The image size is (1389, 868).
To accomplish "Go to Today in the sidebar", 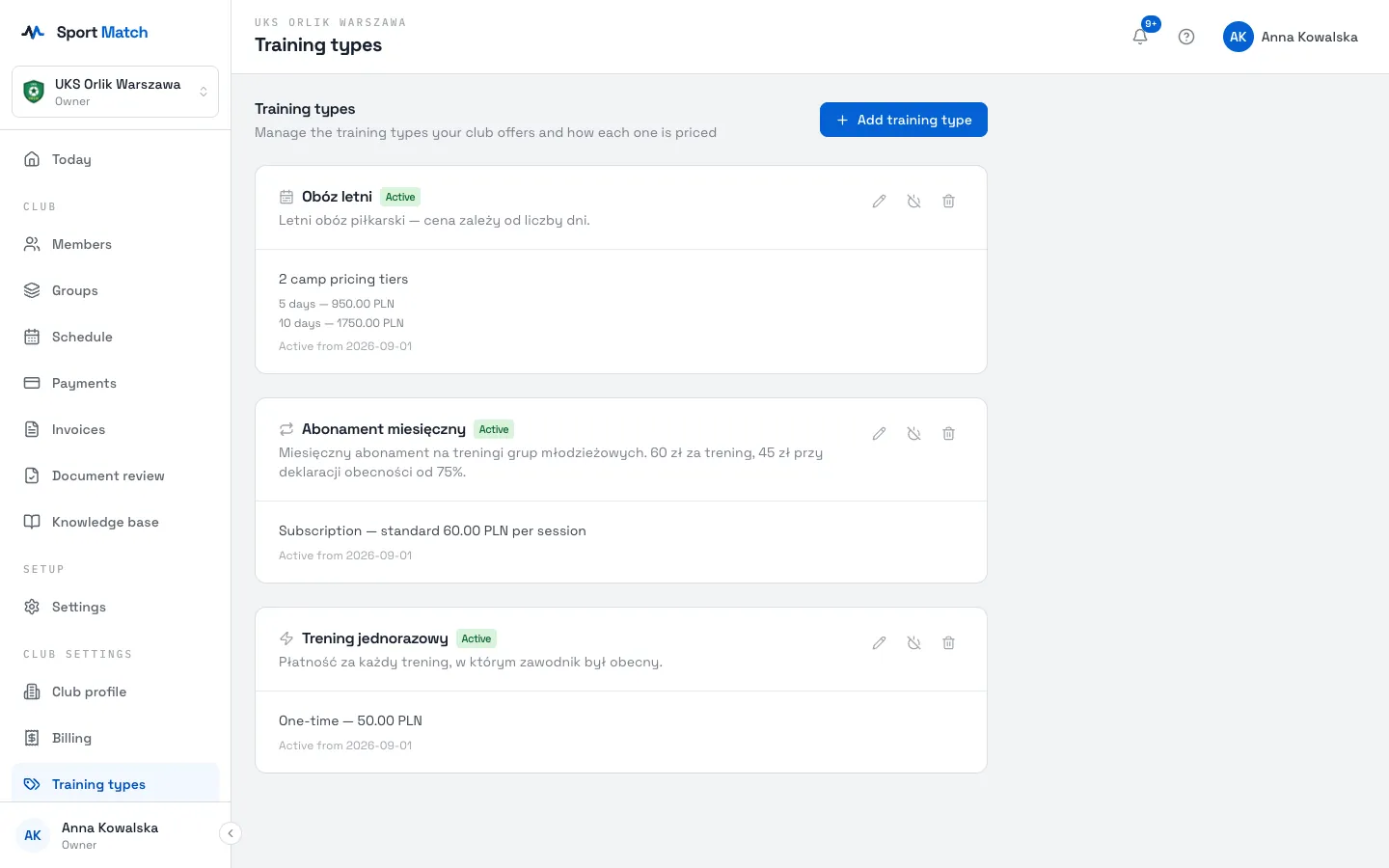I will (x=115, y=159).
